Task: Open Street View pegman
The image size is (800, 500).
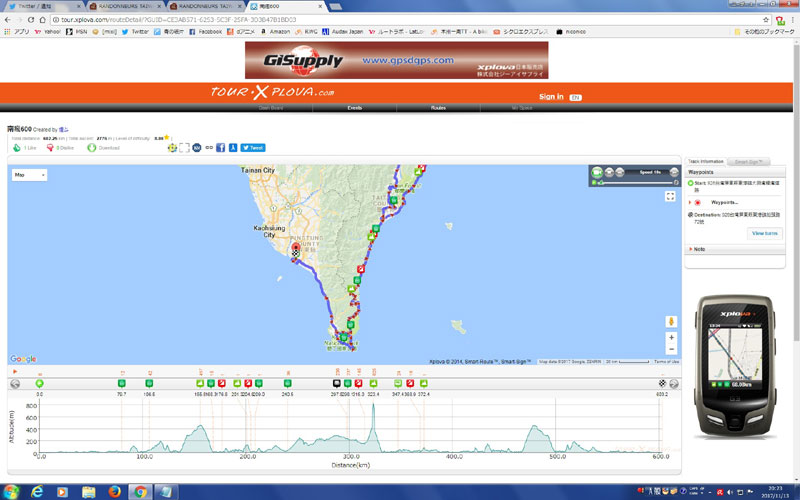Action: (x=671, y=321)
